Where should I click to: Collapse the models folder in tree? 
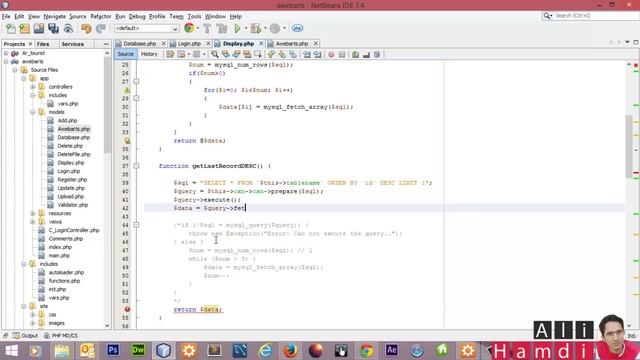coord(33,112)
